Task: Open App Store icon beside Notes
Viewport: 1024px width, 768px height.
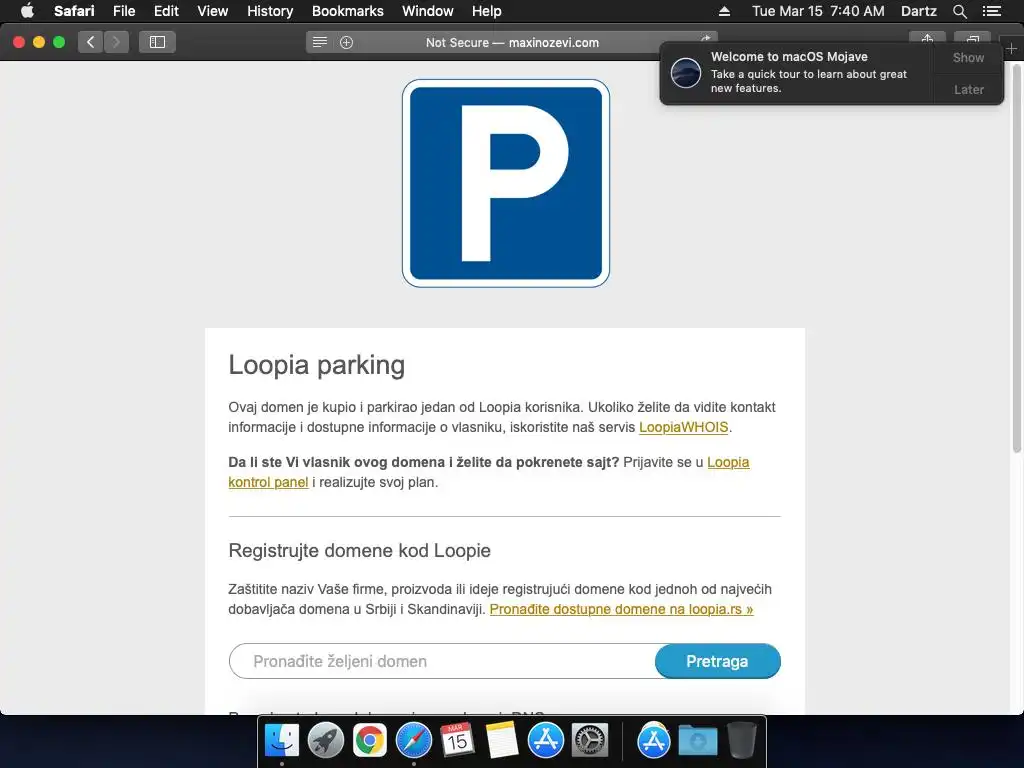Action: [x=545, y=741]
